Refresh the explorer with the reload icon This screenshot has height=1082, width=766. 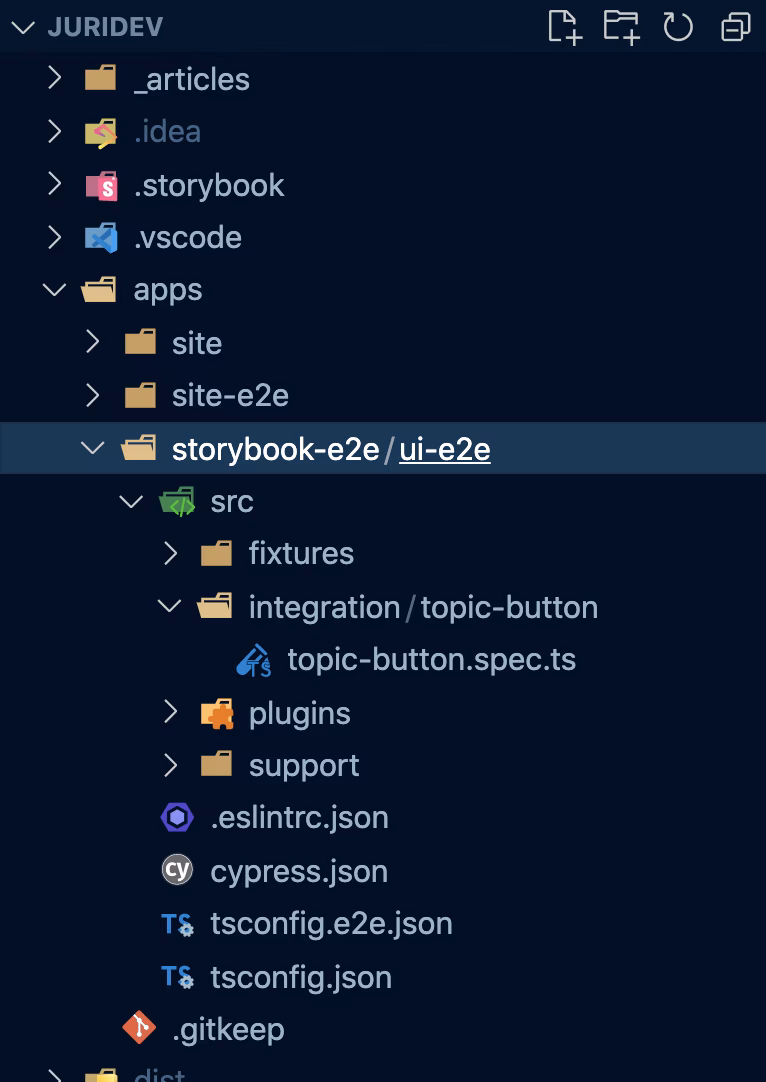pyautogui.click(x=678, y=27)
